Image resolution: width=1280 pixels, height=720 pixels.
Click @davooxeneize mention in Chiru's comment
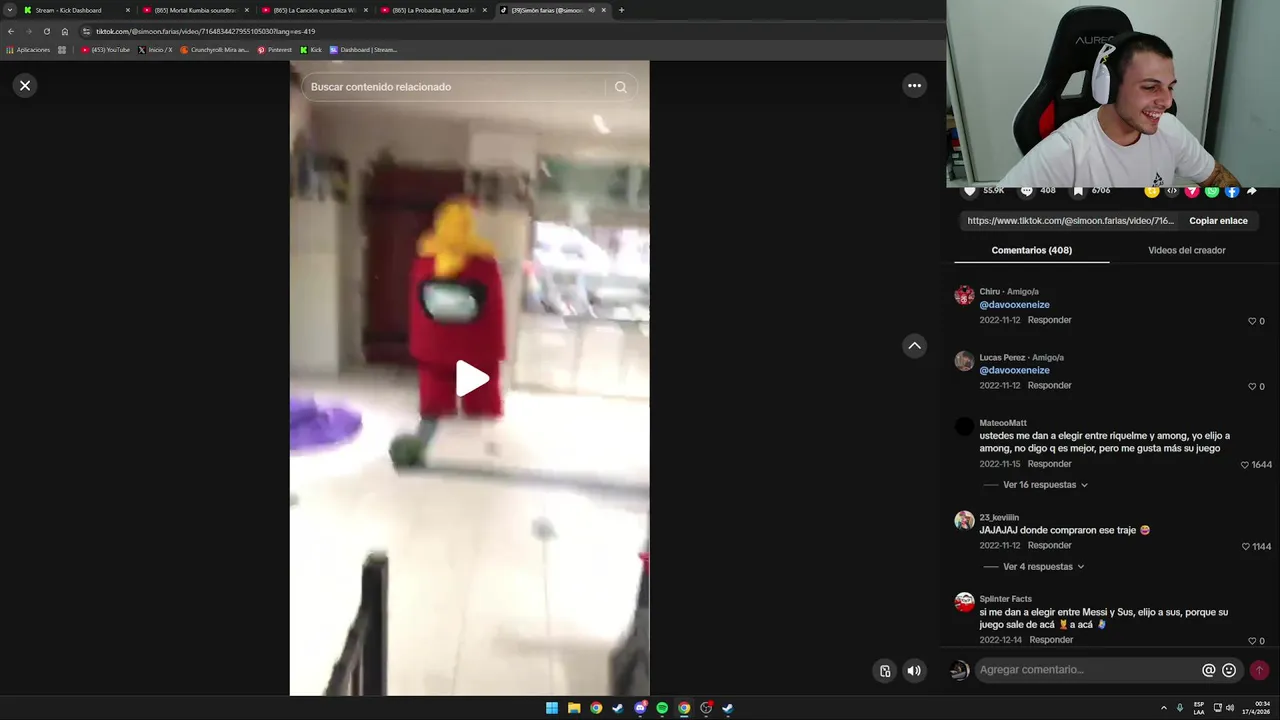1014,305
